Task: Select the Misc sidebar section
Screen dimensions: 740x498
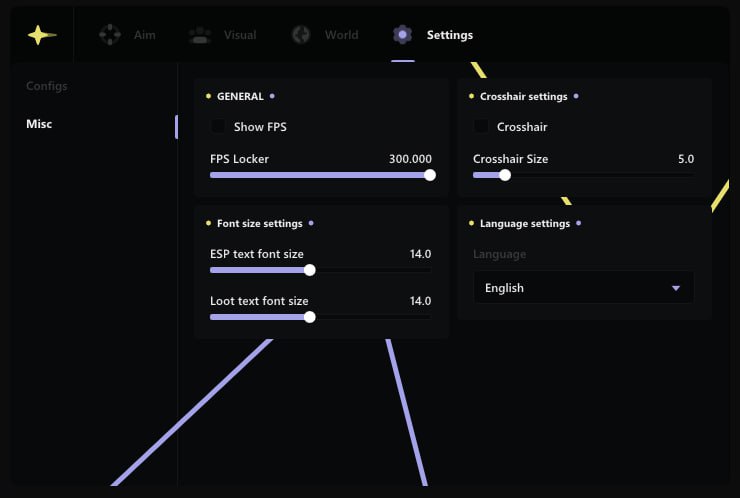Action: [39, 124]
